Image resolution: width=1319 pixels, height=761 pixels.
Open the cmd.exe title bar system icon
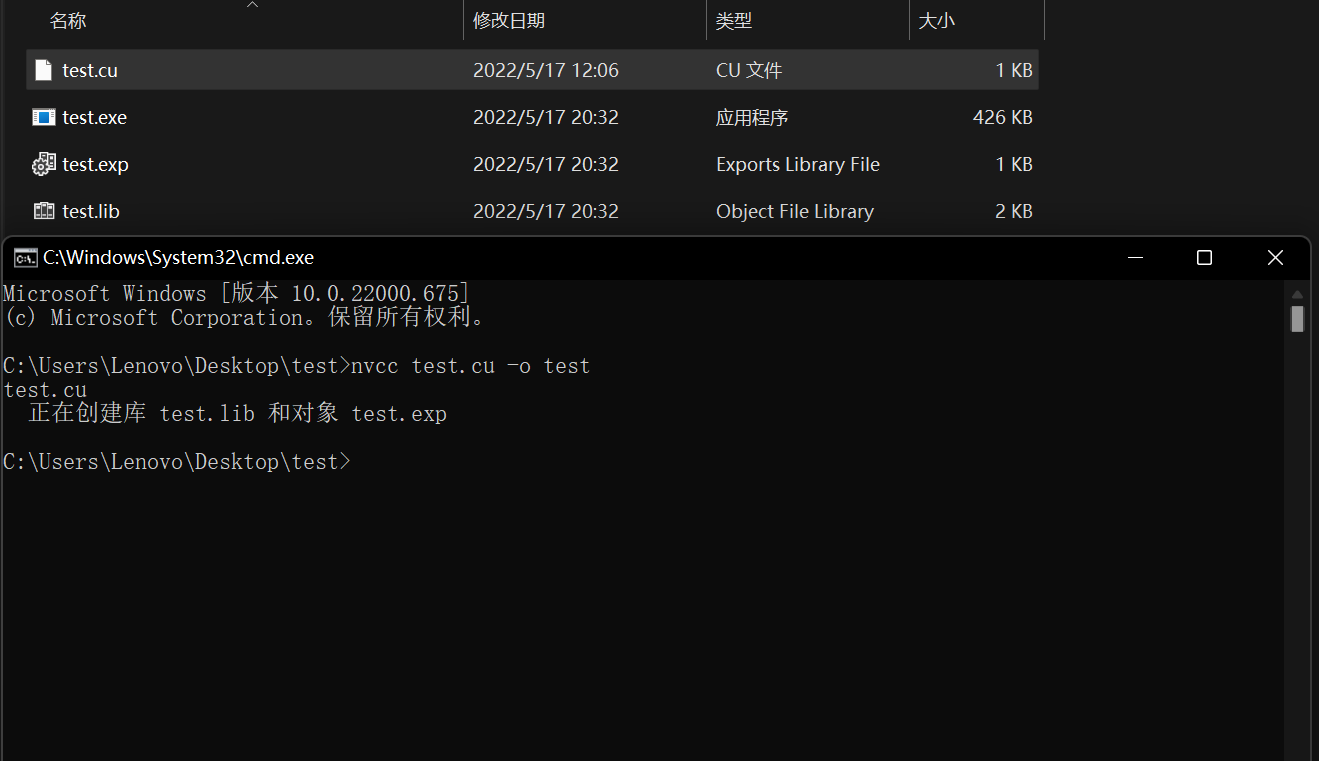pos(25,258)
